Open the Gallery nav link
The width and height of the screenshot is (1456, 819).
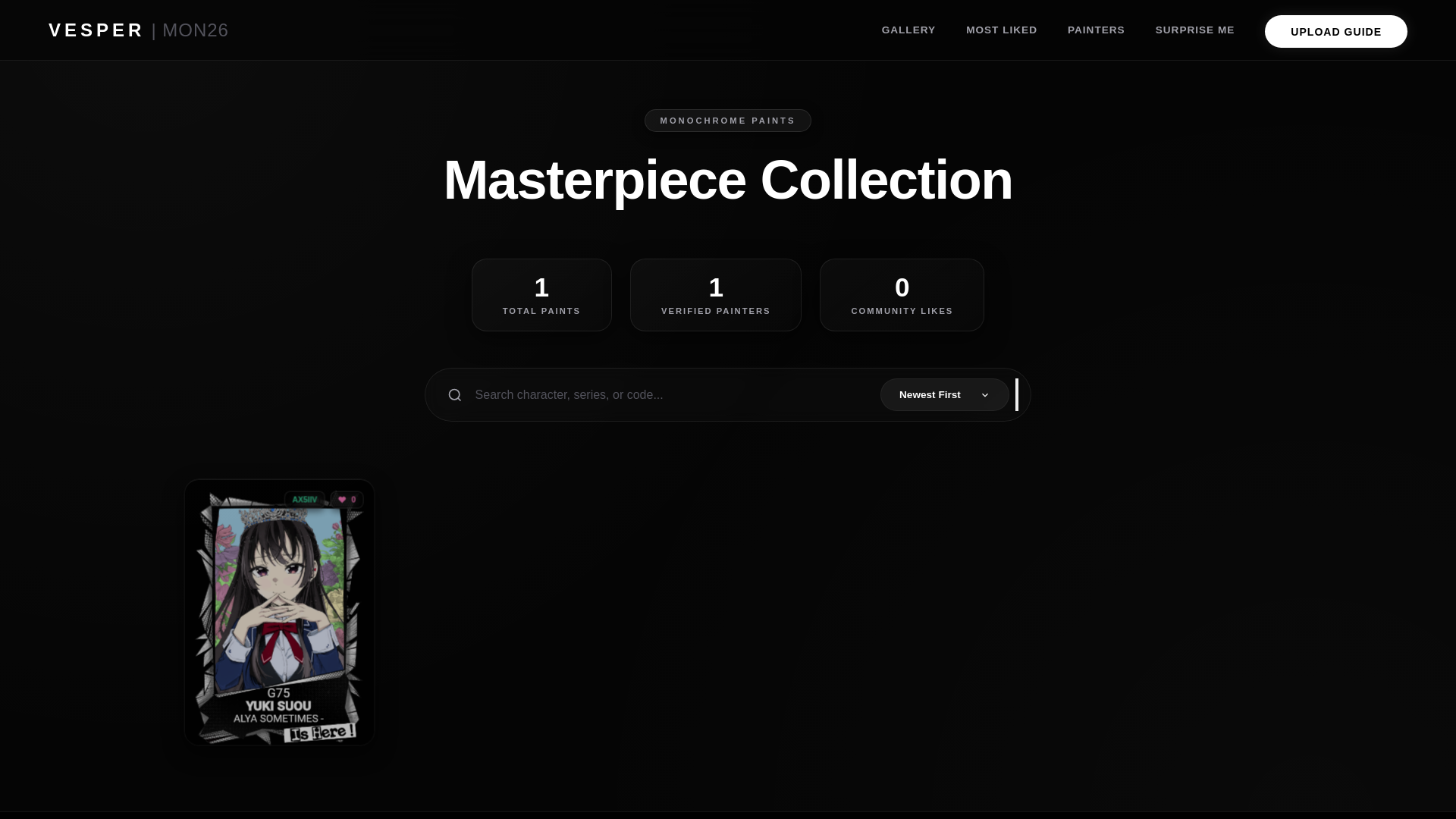(x=908, y=30)
